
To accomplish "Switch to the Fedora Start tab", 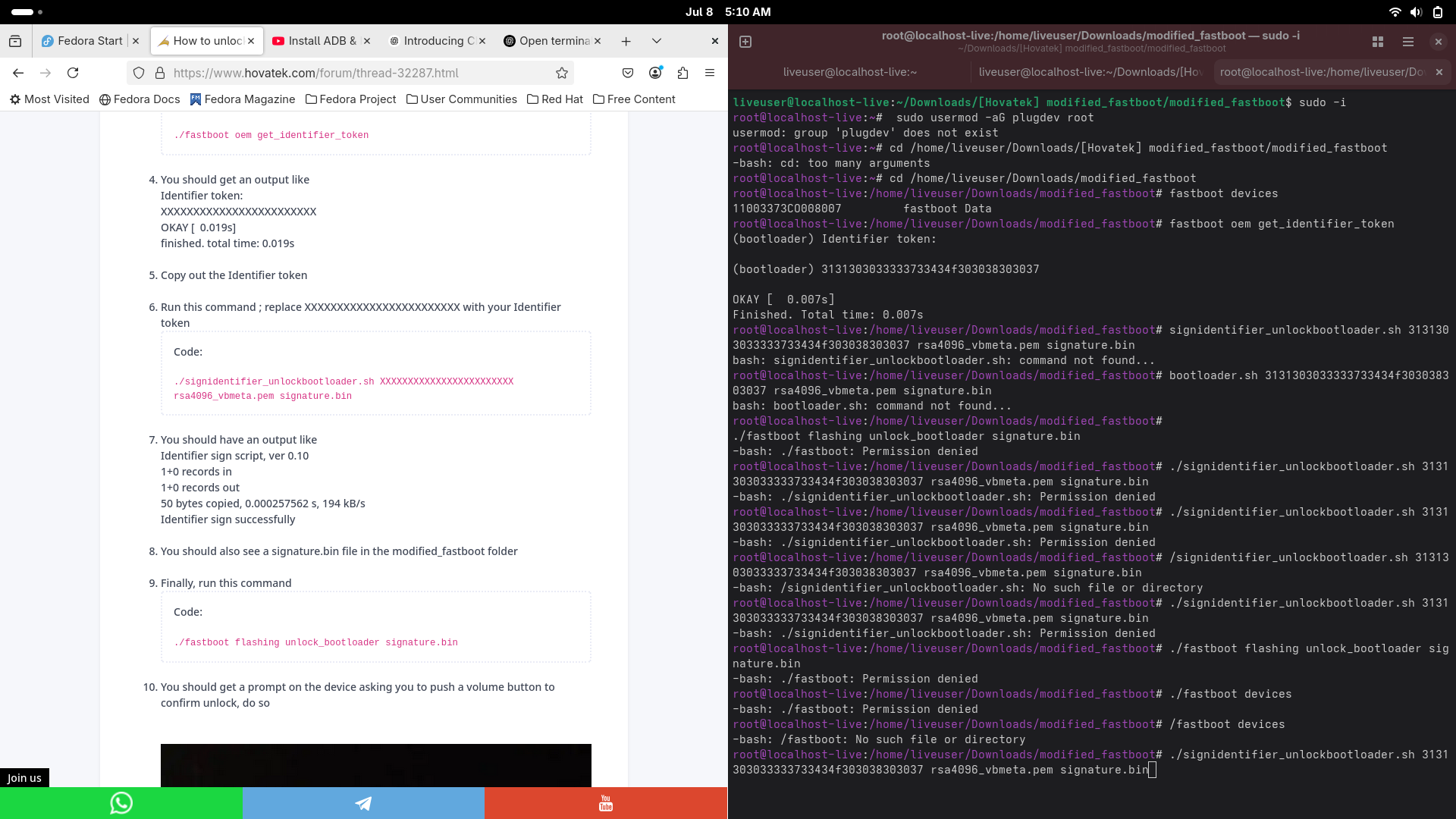I will [x=82, y=41].
